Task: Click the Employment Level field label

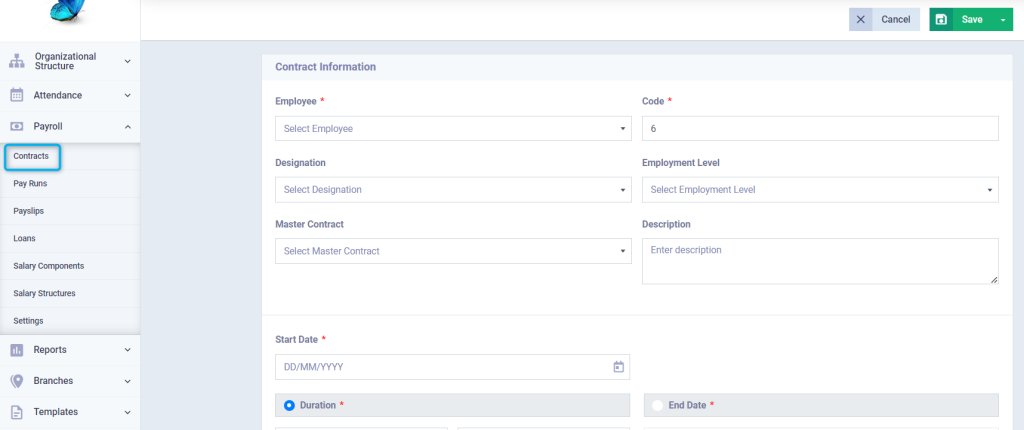Action: pyautogui.click(x=680, y=163)
